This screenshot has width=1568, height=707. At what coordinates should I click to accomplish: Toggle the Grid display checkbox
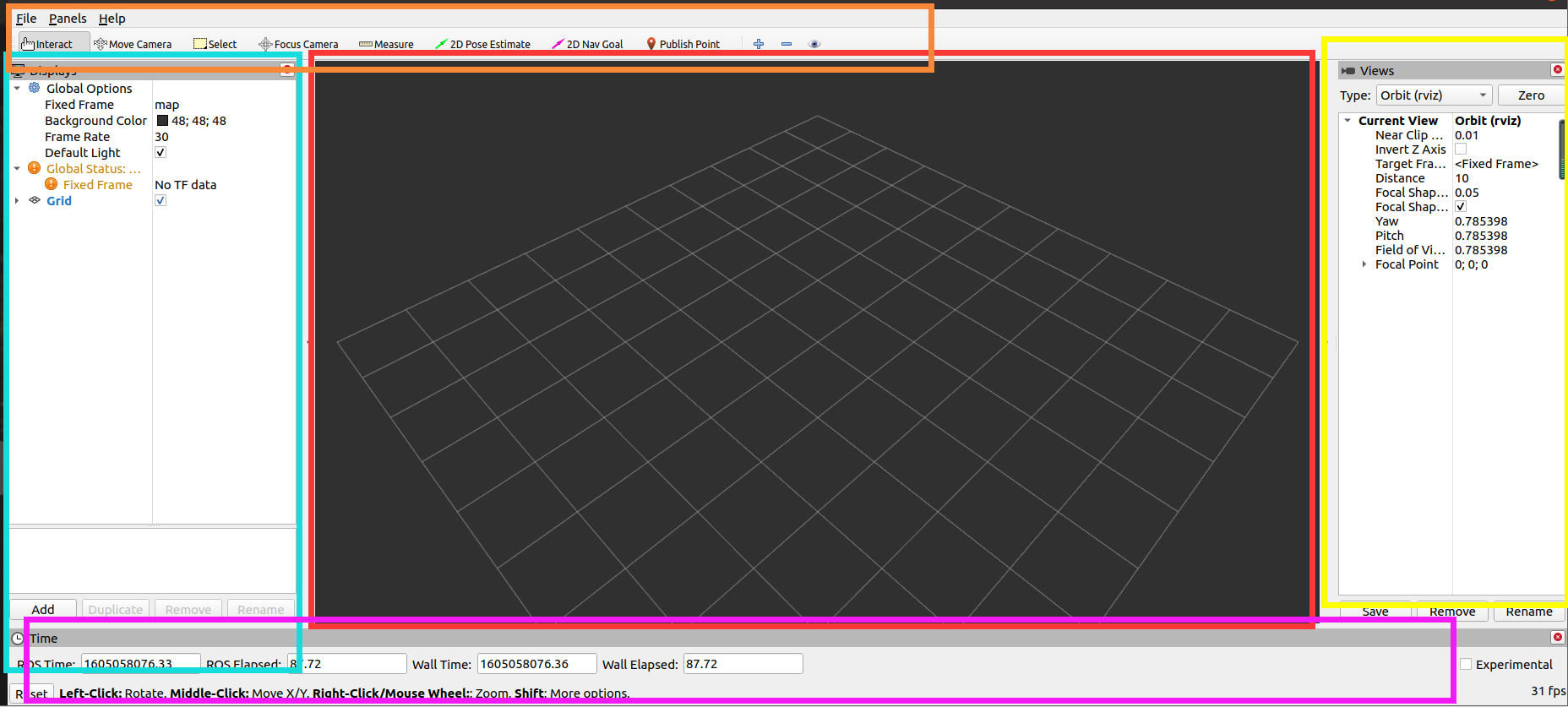[x=161, y=200]
